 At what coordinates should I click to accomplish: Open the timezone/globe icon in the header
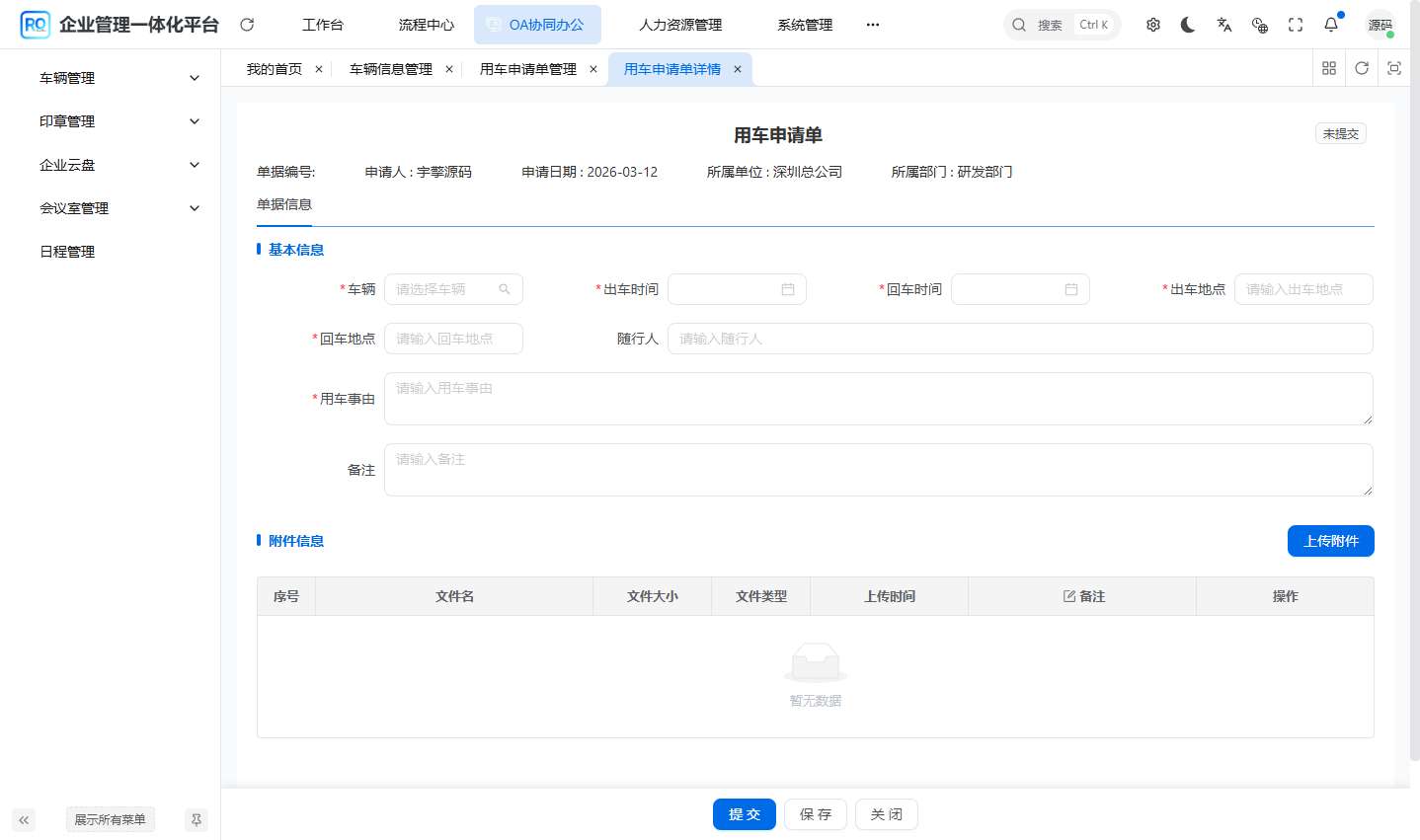tap(1259, 24)
